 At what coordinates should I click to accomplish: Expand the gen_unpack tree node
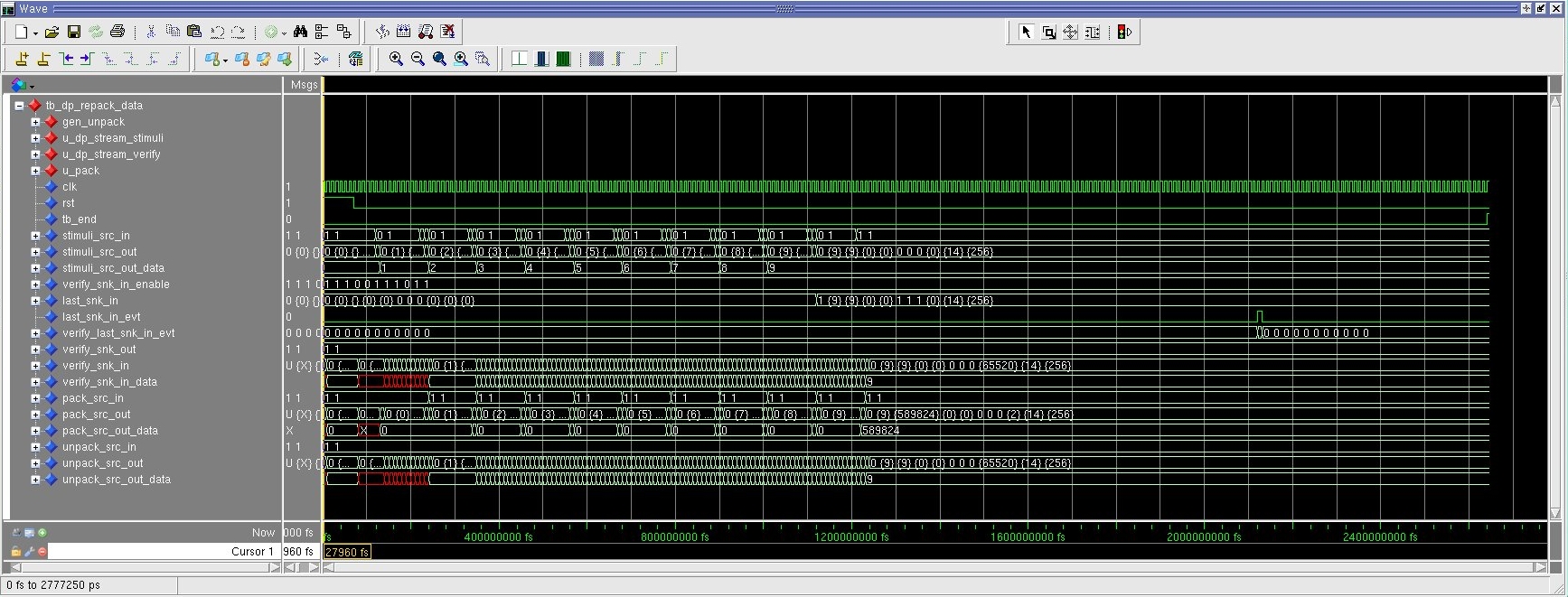tap(35, 122)
